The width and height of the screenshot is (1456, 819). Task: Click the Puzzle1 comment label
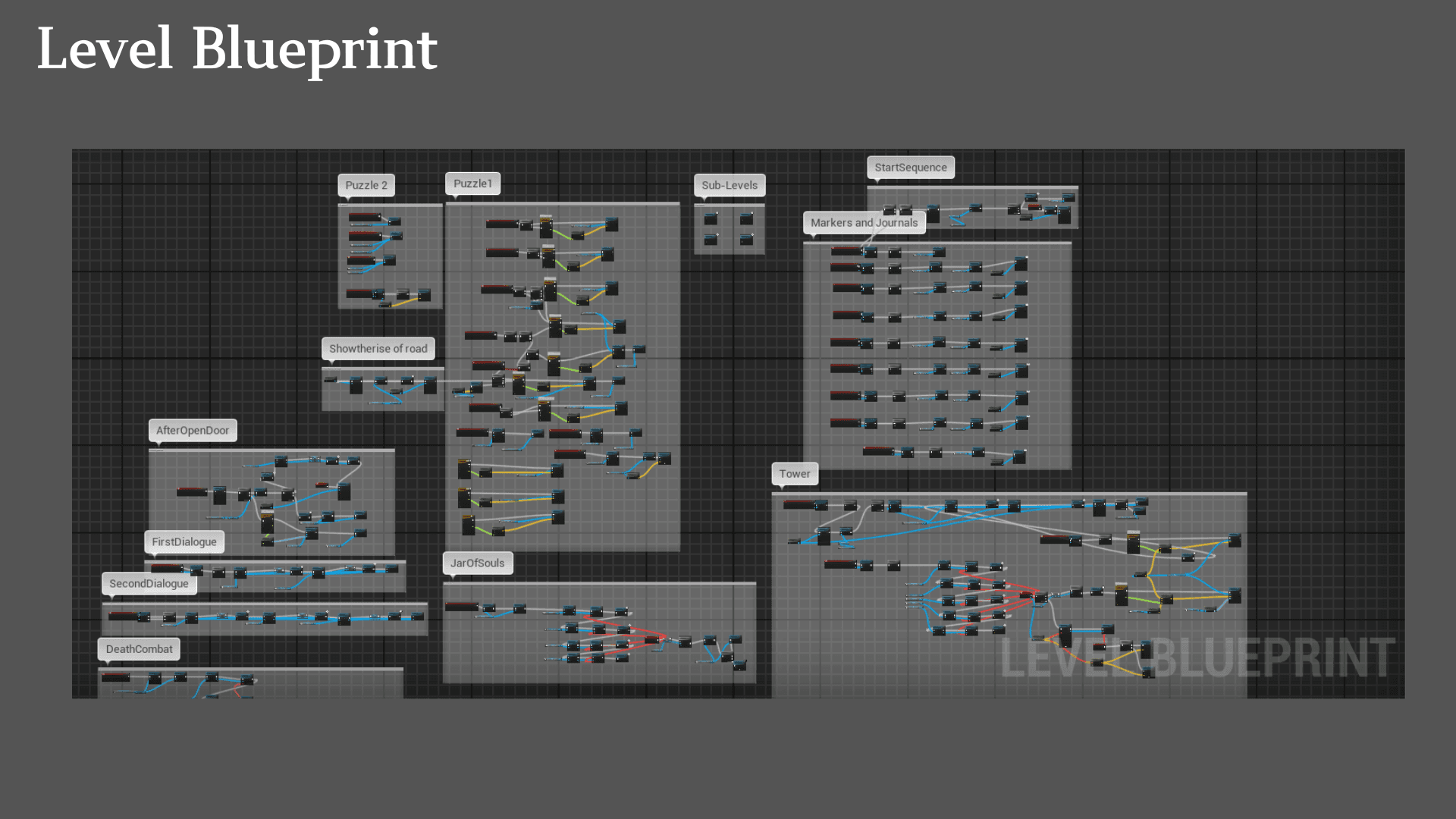pos(472,184)
